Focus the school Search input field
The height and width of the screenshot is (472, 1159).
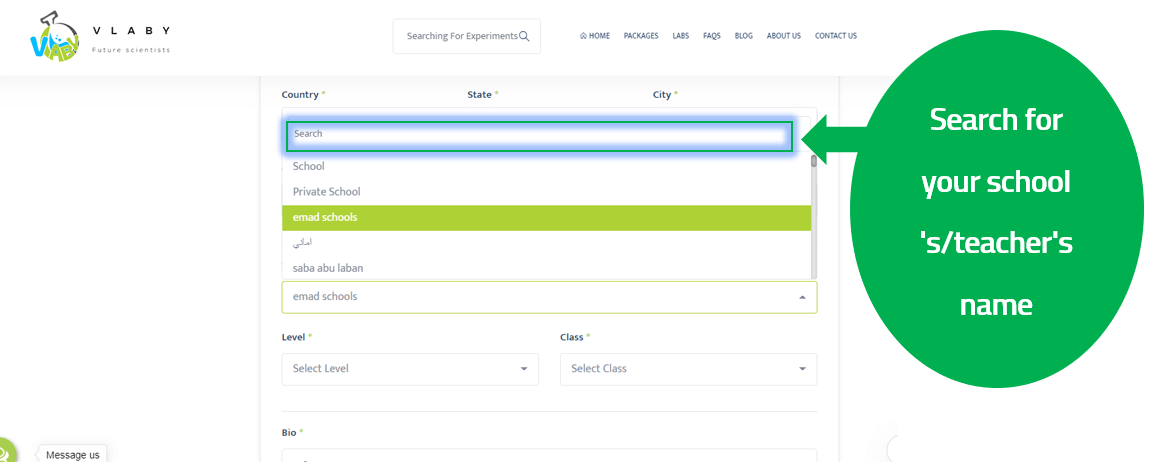tap(540, 134)
